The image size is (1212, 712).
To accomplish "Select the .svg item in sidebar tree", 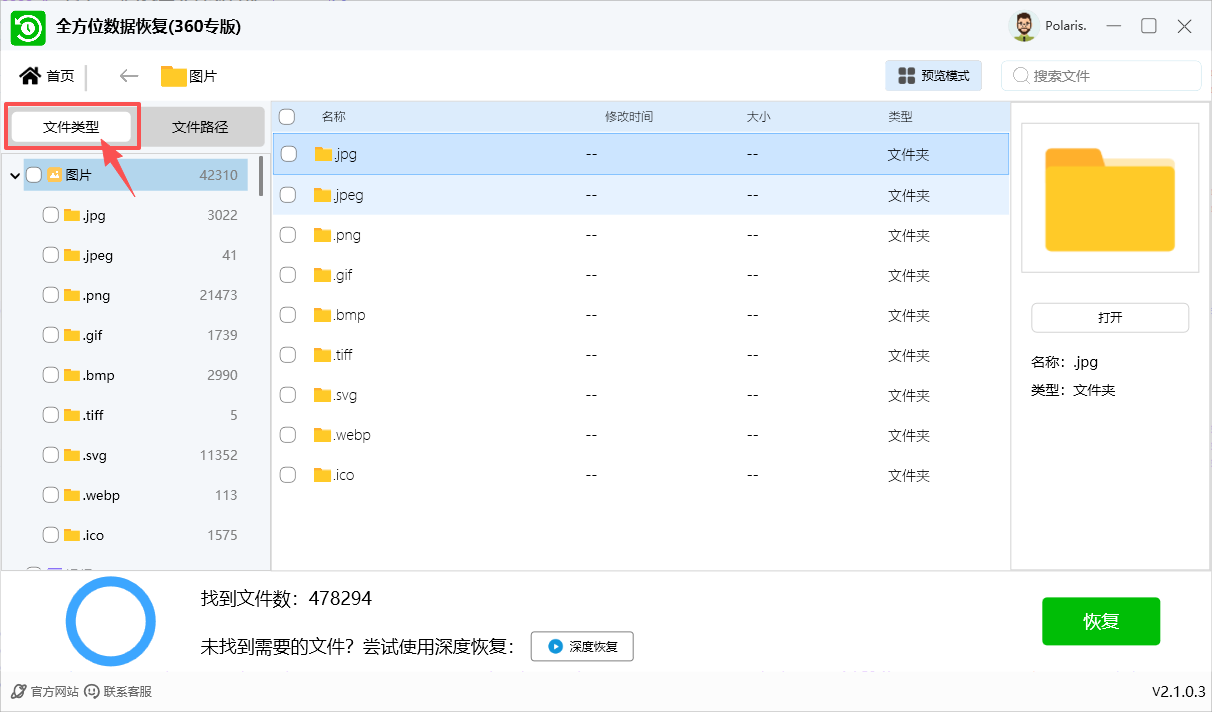I will pos(95,455).
